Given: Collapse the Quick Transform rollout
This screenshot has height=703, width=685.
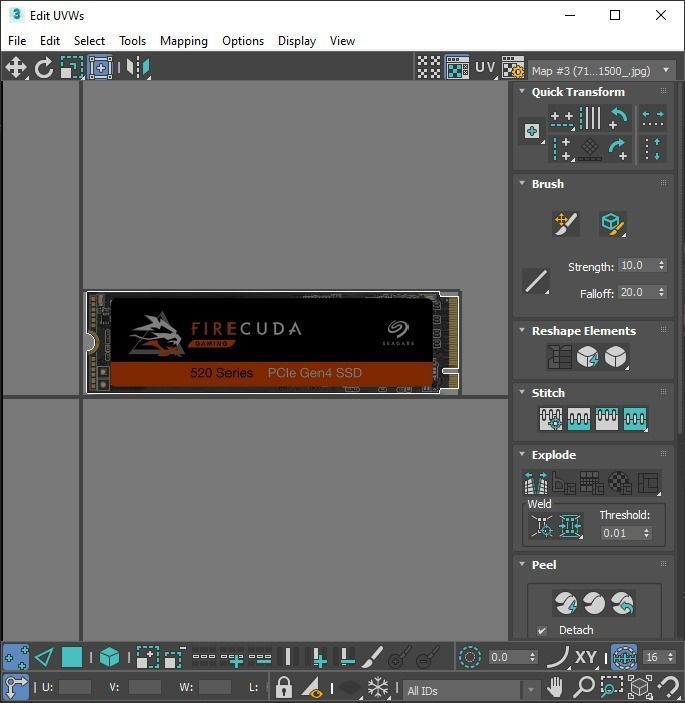Looking at the screenshot, I should coord(522,91).
